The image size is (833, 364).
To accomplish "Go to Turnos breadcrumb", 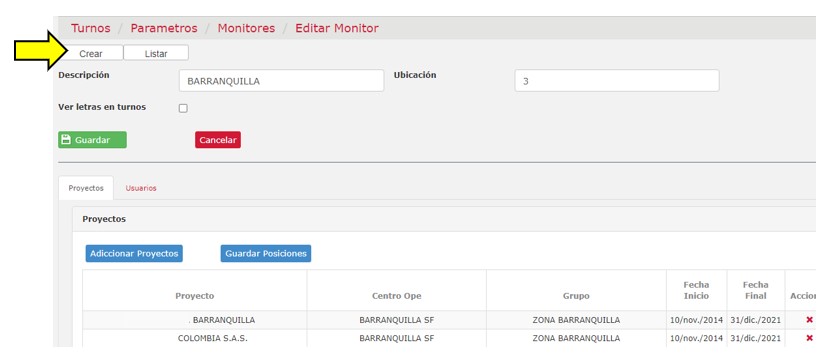I will tap(91, 28).
